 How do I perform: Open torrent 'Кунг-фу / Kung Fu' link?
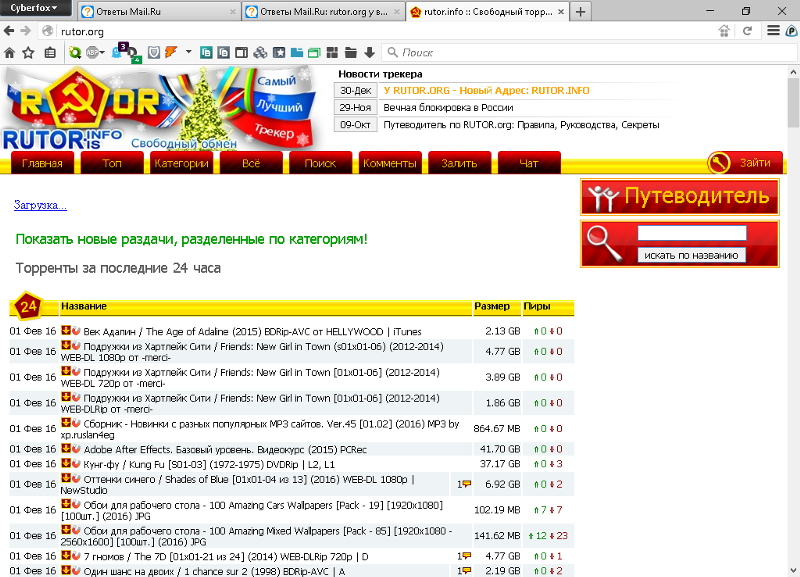pos(209,464)
